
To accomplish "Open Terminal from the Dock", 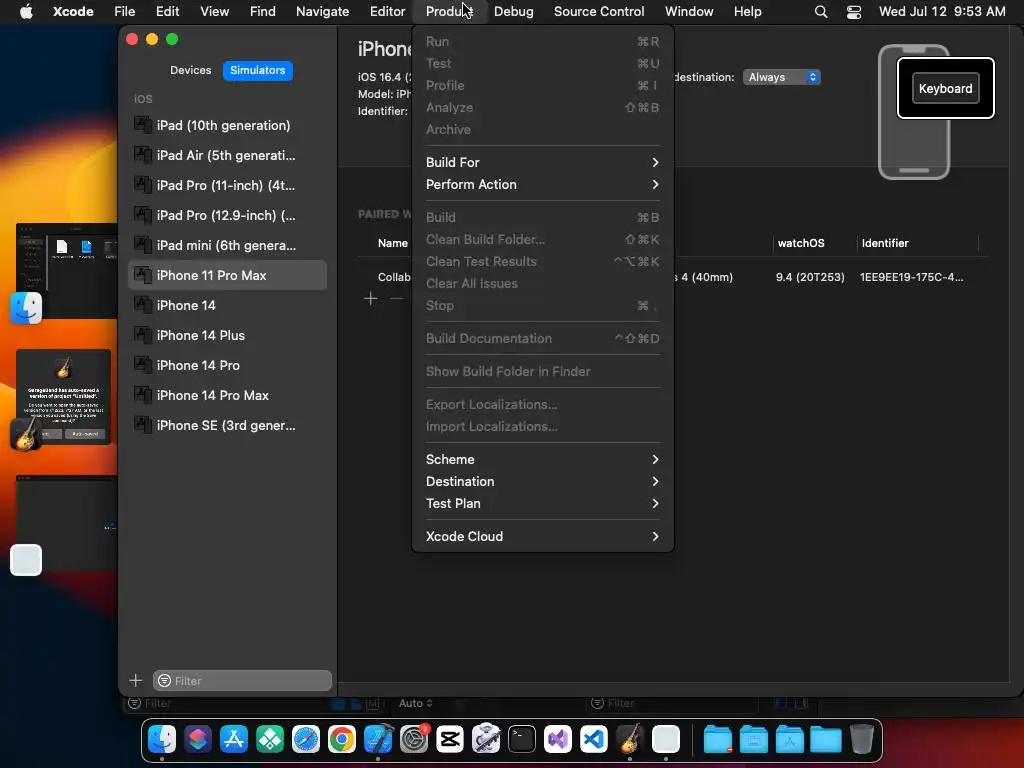I will coord(522,740).
